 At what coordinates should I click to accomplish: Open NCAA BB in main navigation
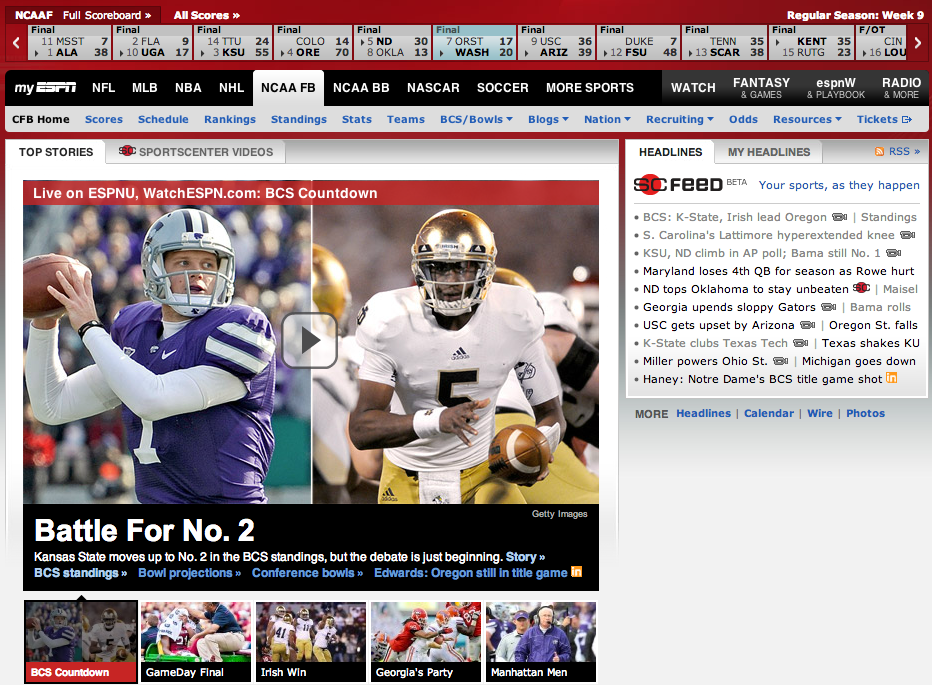click(361, 88)
